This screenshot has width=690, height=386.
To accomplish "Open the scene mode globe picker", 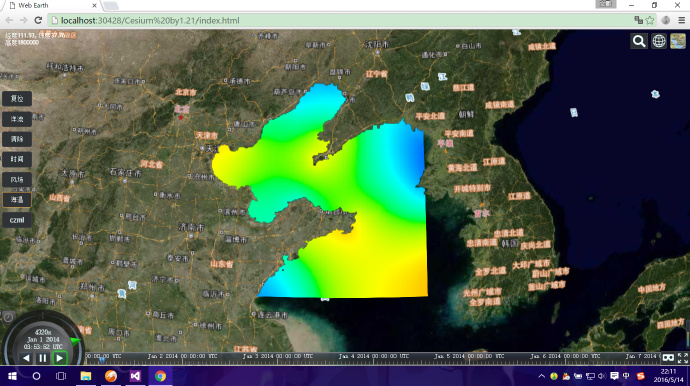I will pos(659,41).
